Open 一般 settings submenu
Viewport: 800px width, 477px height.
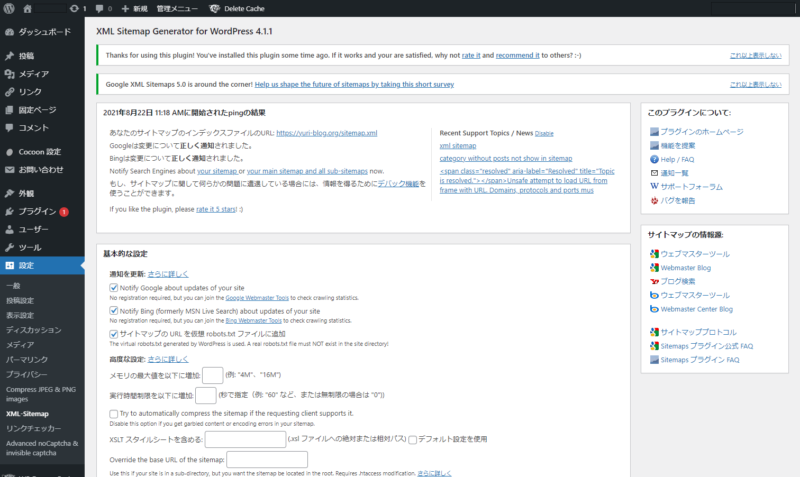[x=13, y=286]
